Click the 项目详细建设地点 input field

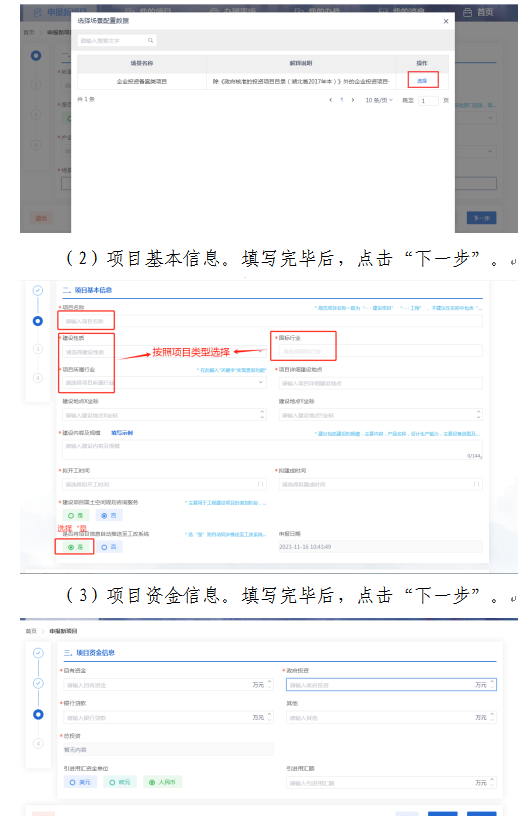(x=381, y=383)
